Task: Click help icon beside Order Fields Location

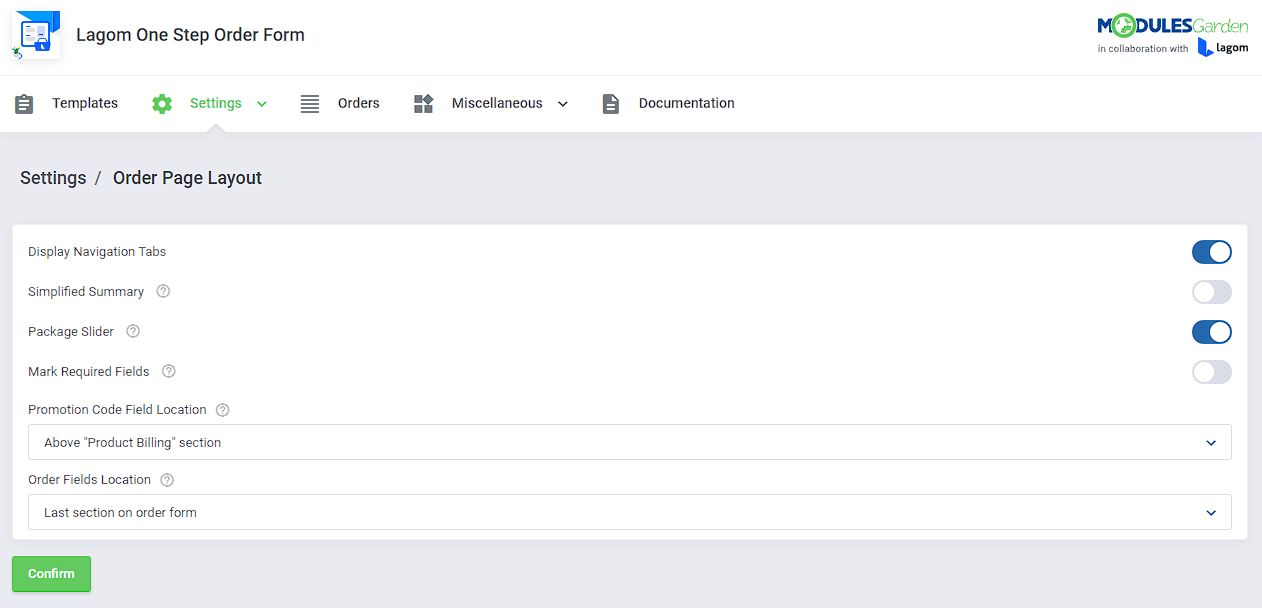Action: (167, 479)
